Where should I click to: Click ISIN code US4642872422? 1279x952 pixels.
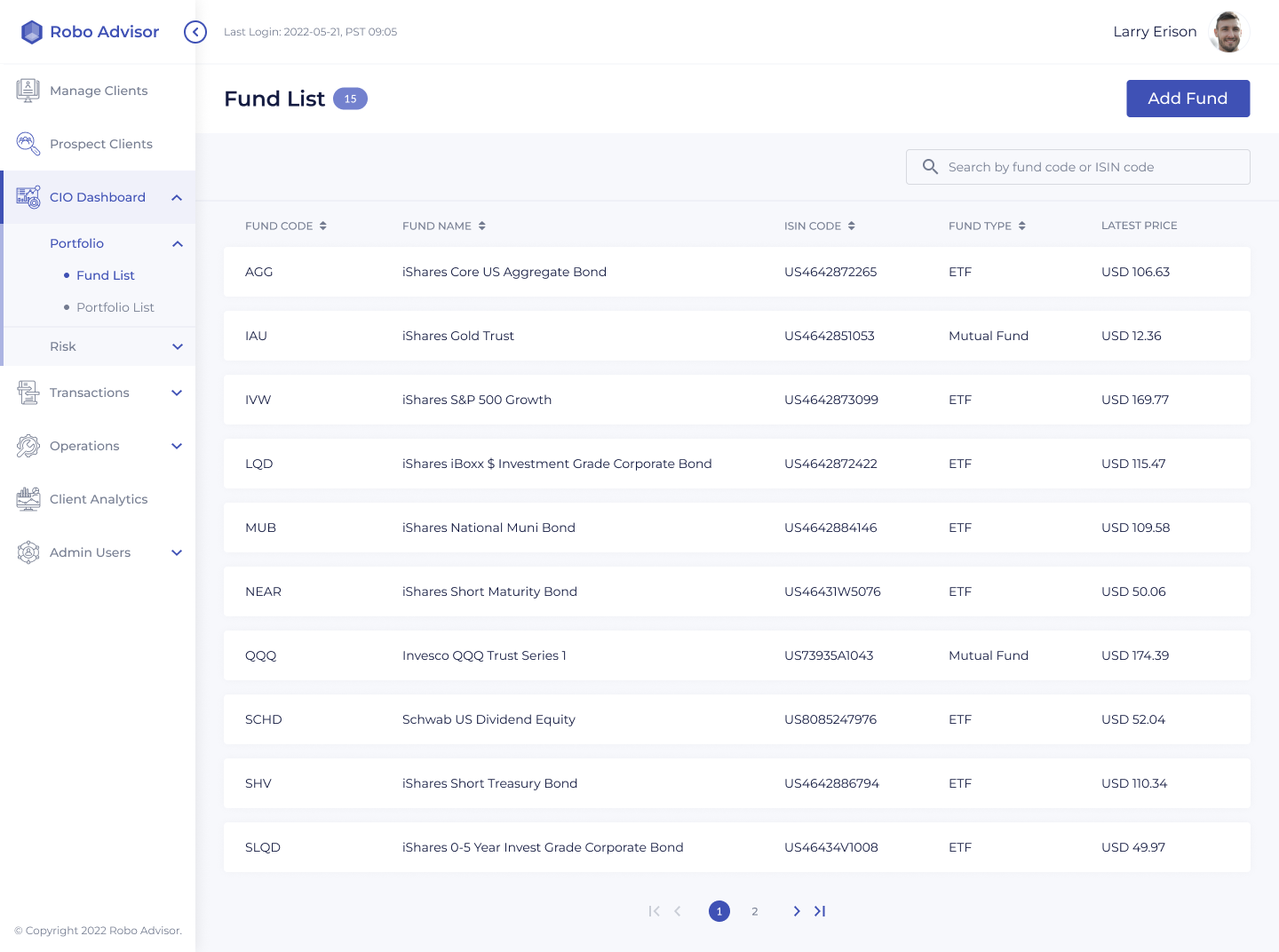(x=830, y=464)
